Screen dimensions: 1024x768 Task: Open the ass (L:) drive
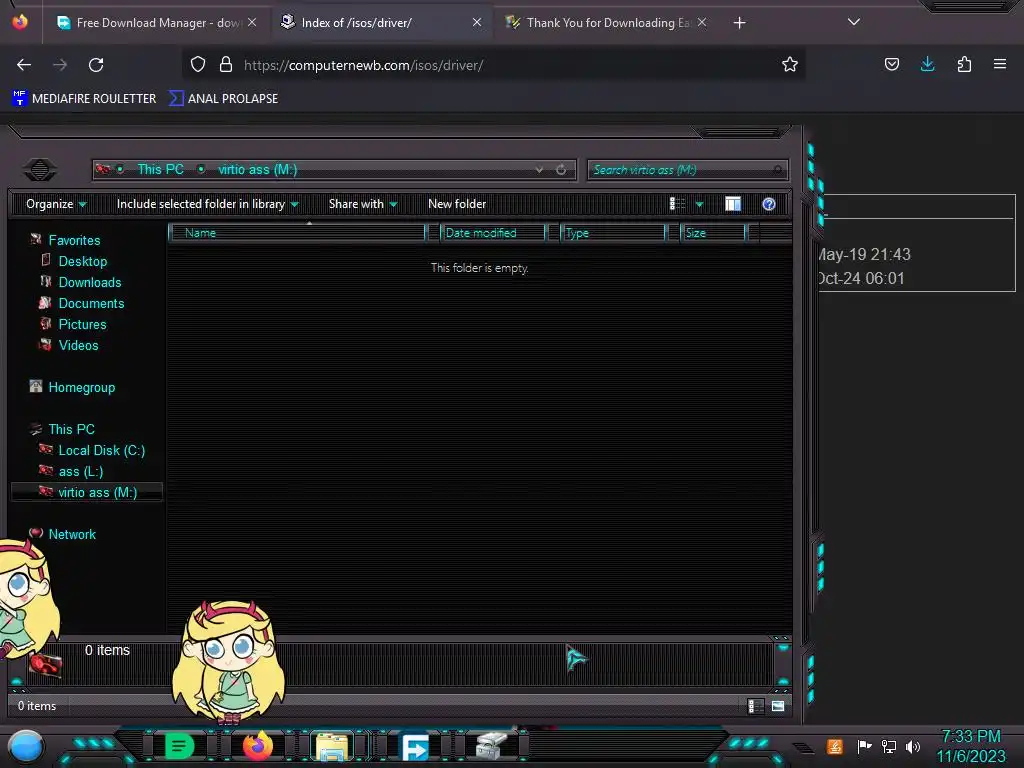coord(71,471)
